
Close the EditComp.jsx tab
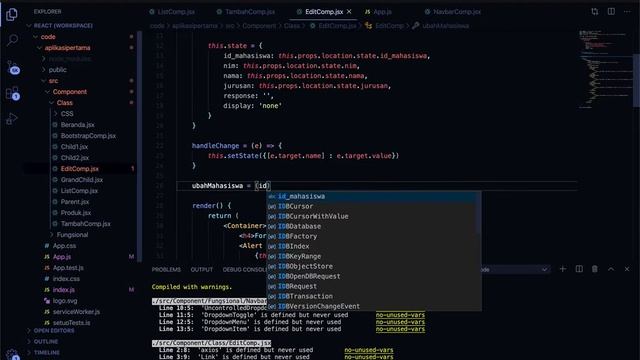coord(349,12)
